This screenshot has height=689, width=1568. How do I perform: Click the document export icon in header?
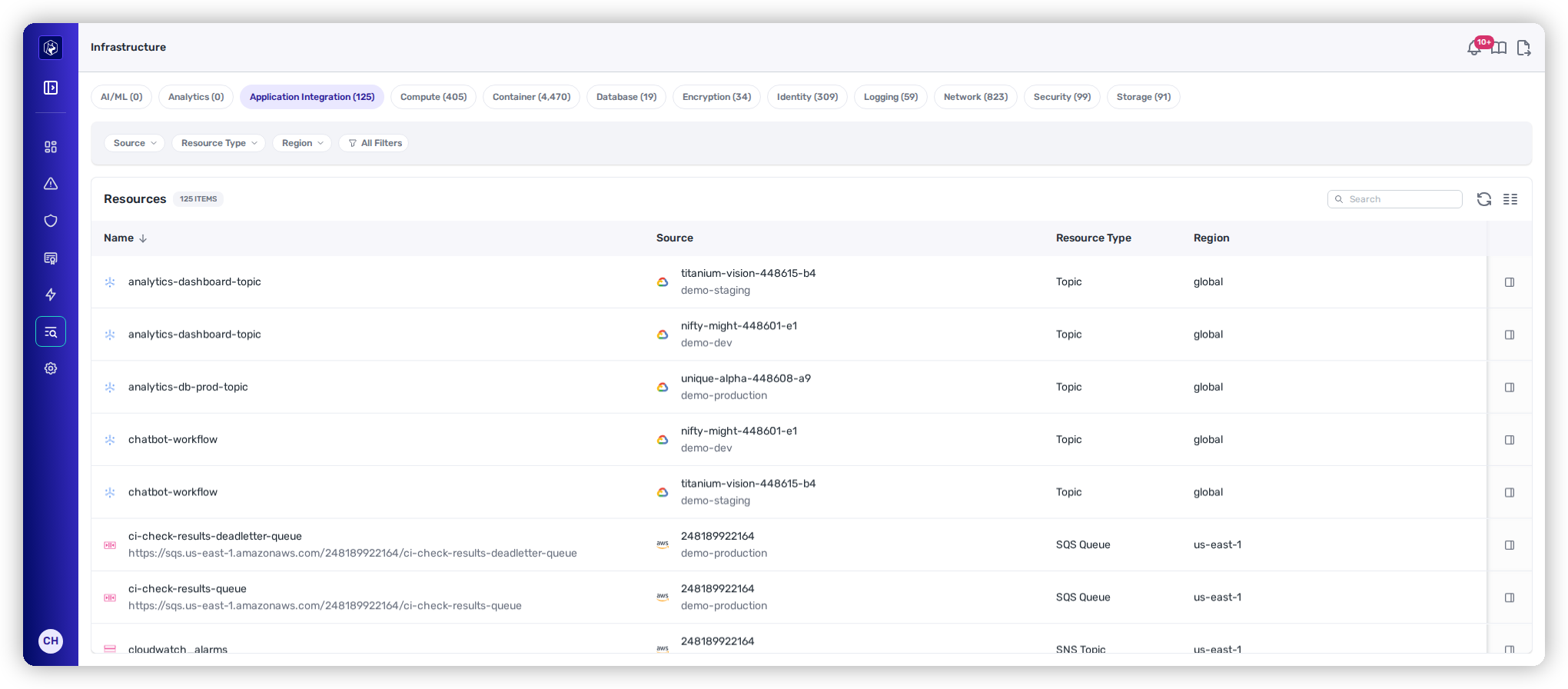click(1523, 48)
